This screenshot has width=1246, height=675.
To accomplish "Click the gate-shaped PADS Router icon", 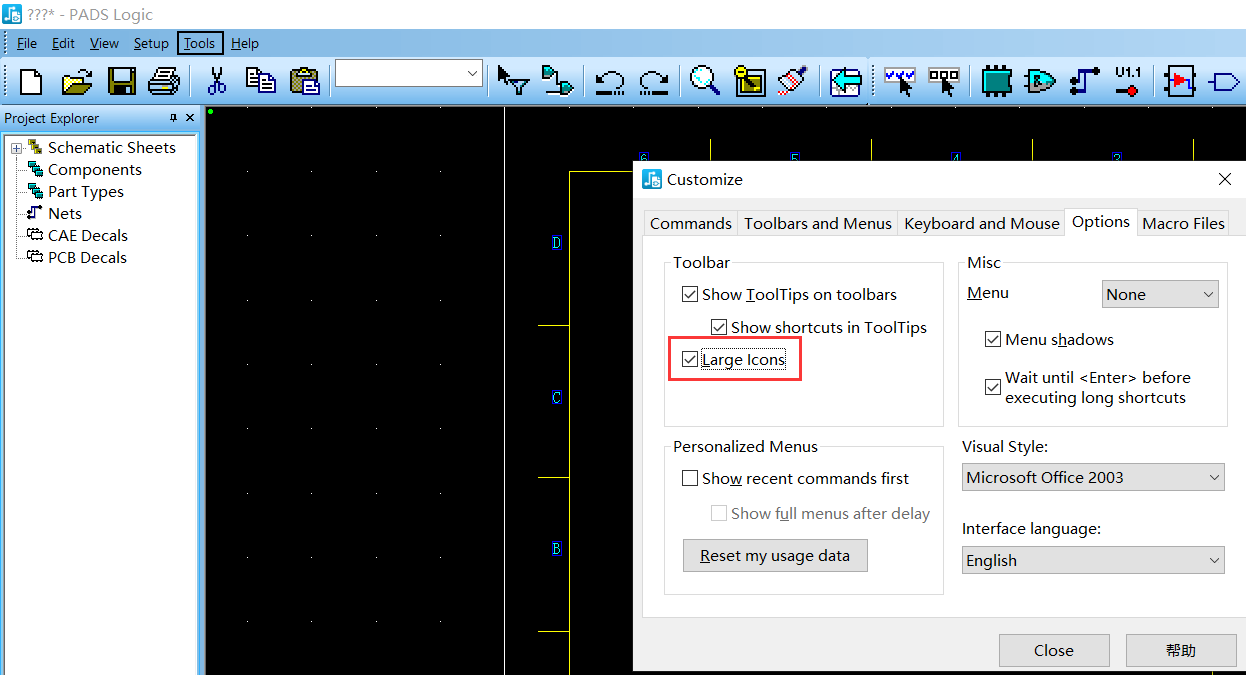I will point(1041,81).
